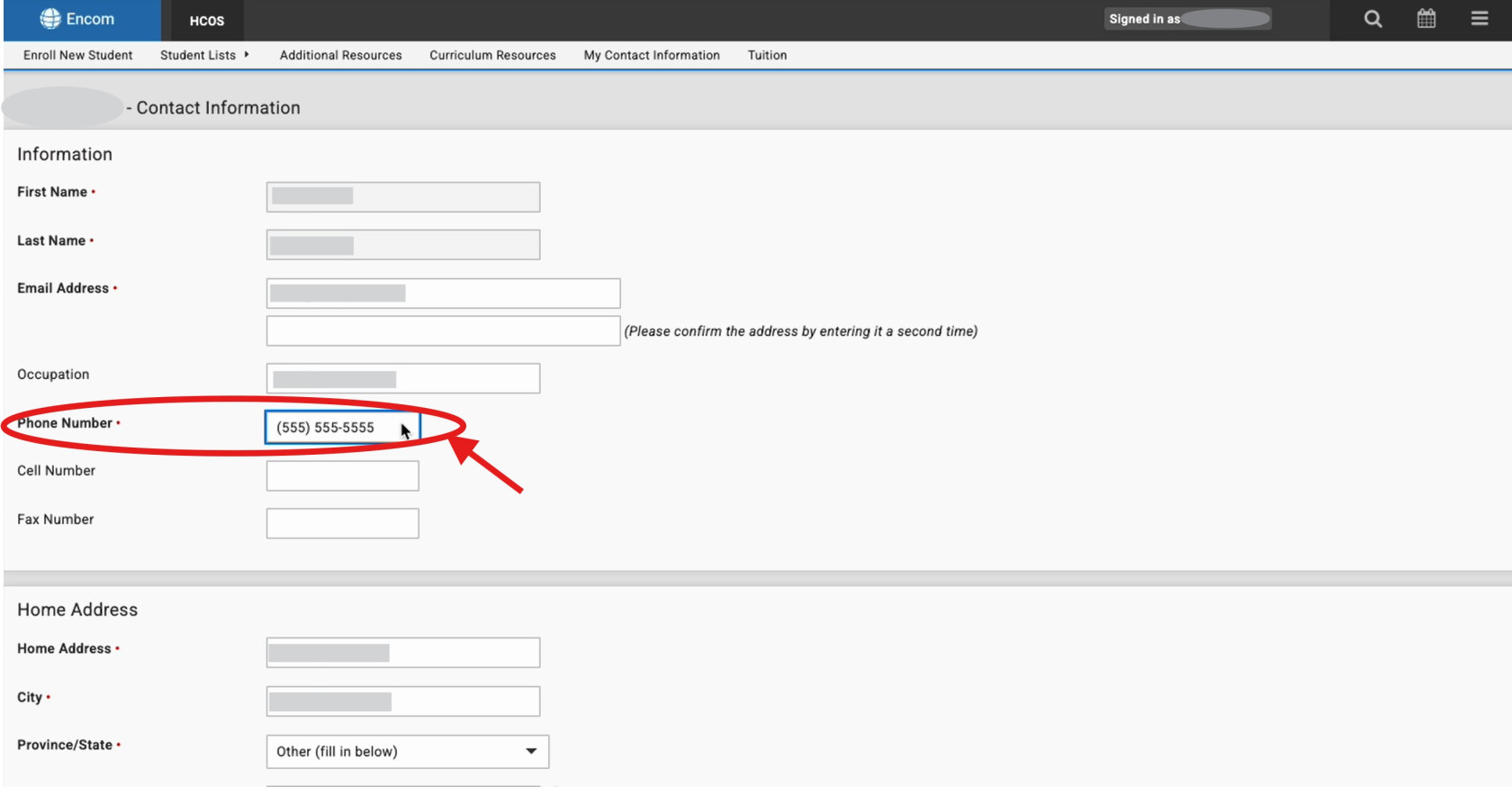Expand the Student Lists submenu arrow
The width and height of the screenshot is (1512, 787).
point(247,55)
